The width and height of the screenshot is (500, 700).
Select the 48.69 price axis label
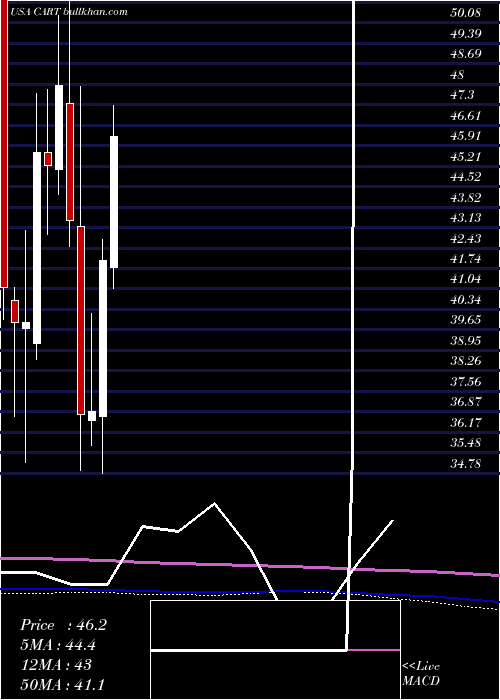466,54
